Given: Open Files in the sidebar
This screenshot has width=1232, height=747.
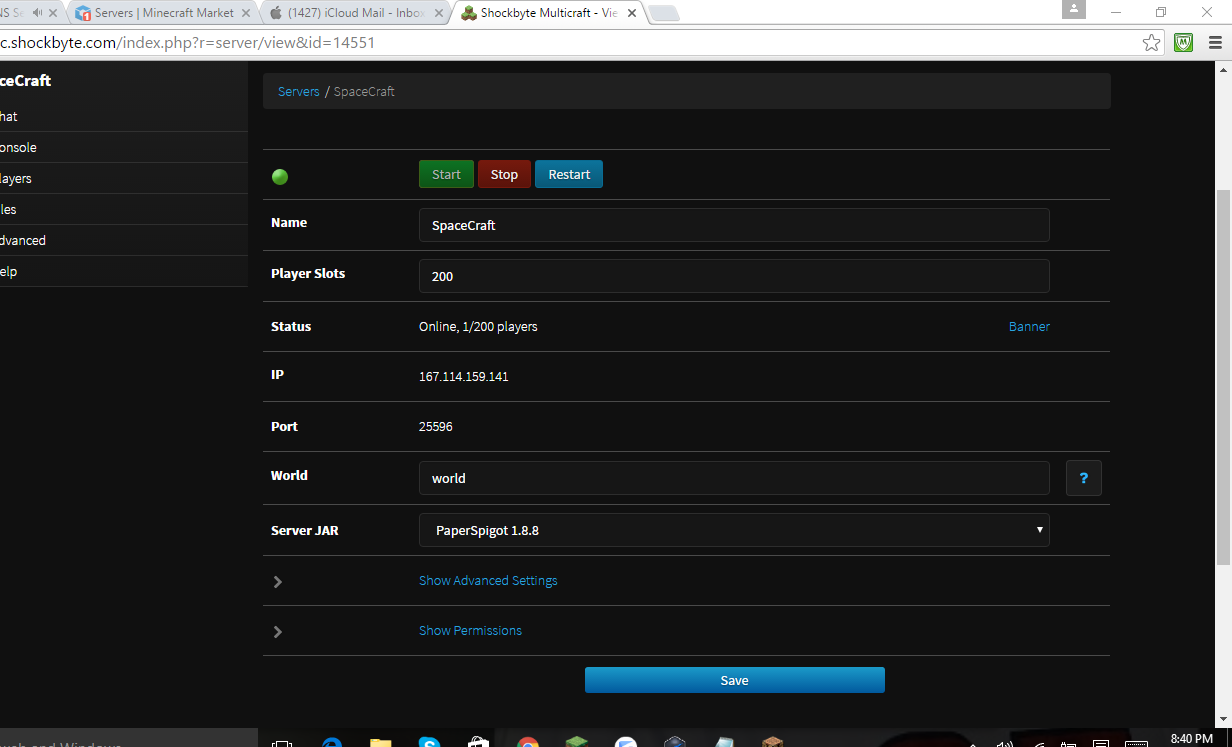Looking at the screenshot, I should coord(124,209).
